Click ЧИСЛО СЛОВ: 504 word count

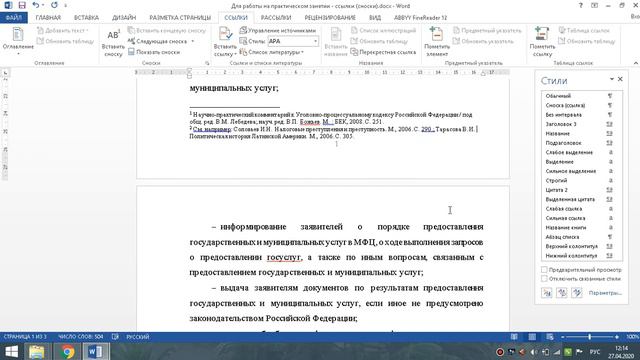click(80, 337)
